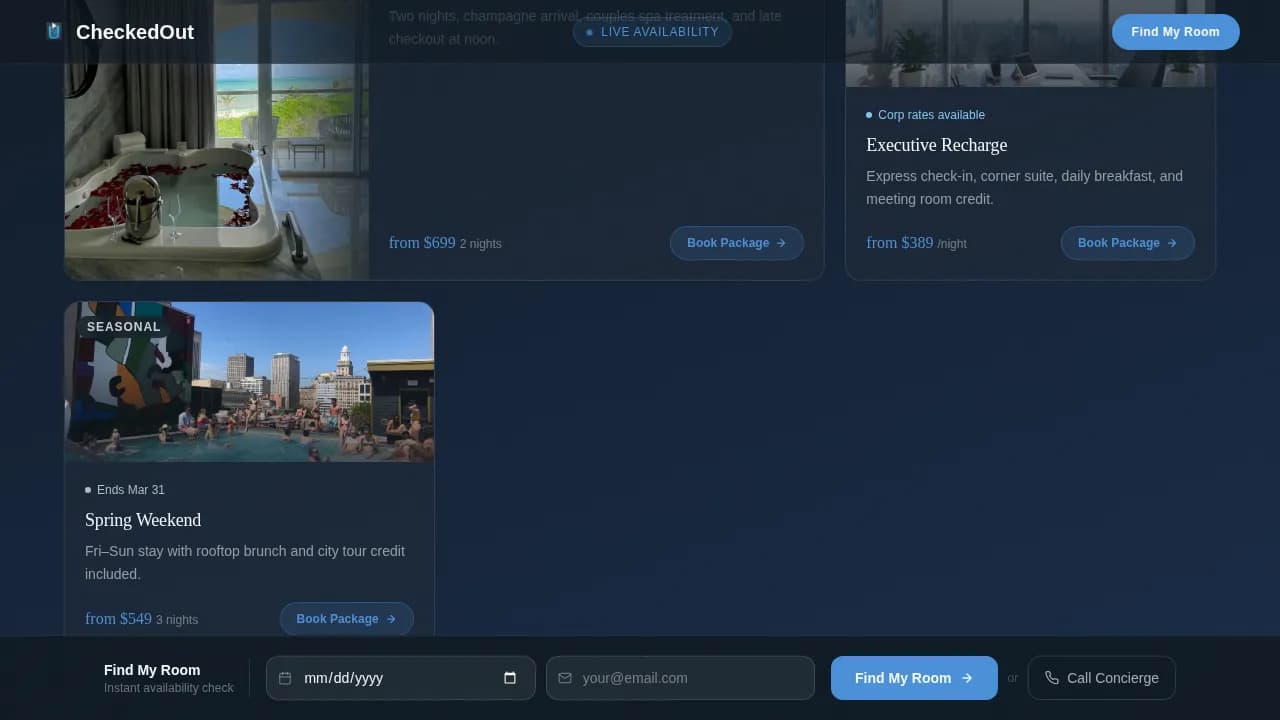Click the Live Availability badge
This screenshot has height=720, width=1280.
pos(652,32)
